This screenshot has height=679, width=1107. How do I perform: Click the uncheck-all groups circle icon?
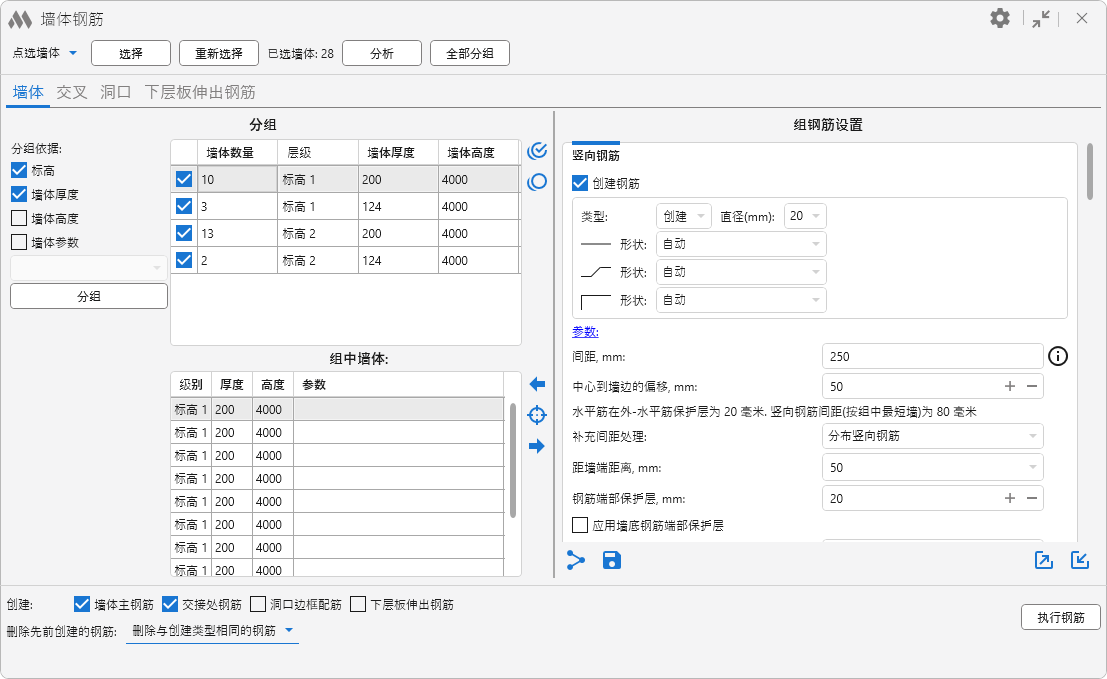537,182
